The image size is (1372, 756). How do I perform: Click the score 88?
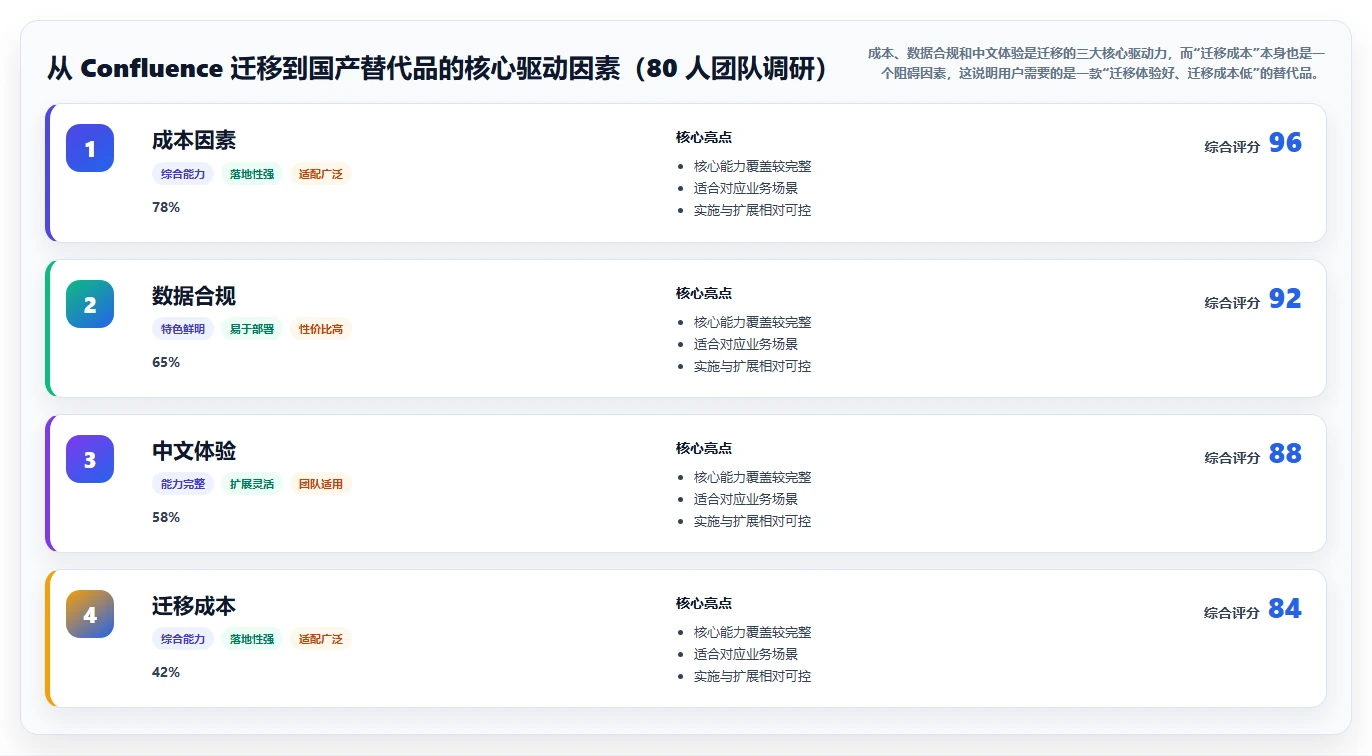point(1285,454)
